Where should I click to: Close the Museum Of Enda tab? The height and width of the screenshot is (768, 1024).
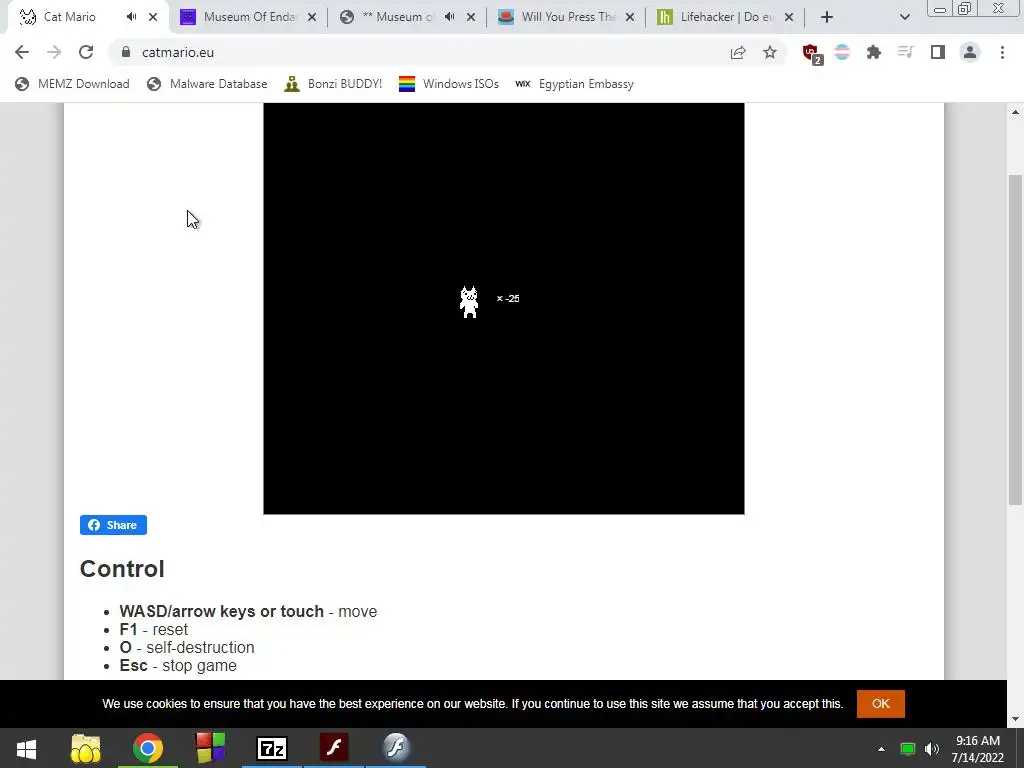(312, 17)
